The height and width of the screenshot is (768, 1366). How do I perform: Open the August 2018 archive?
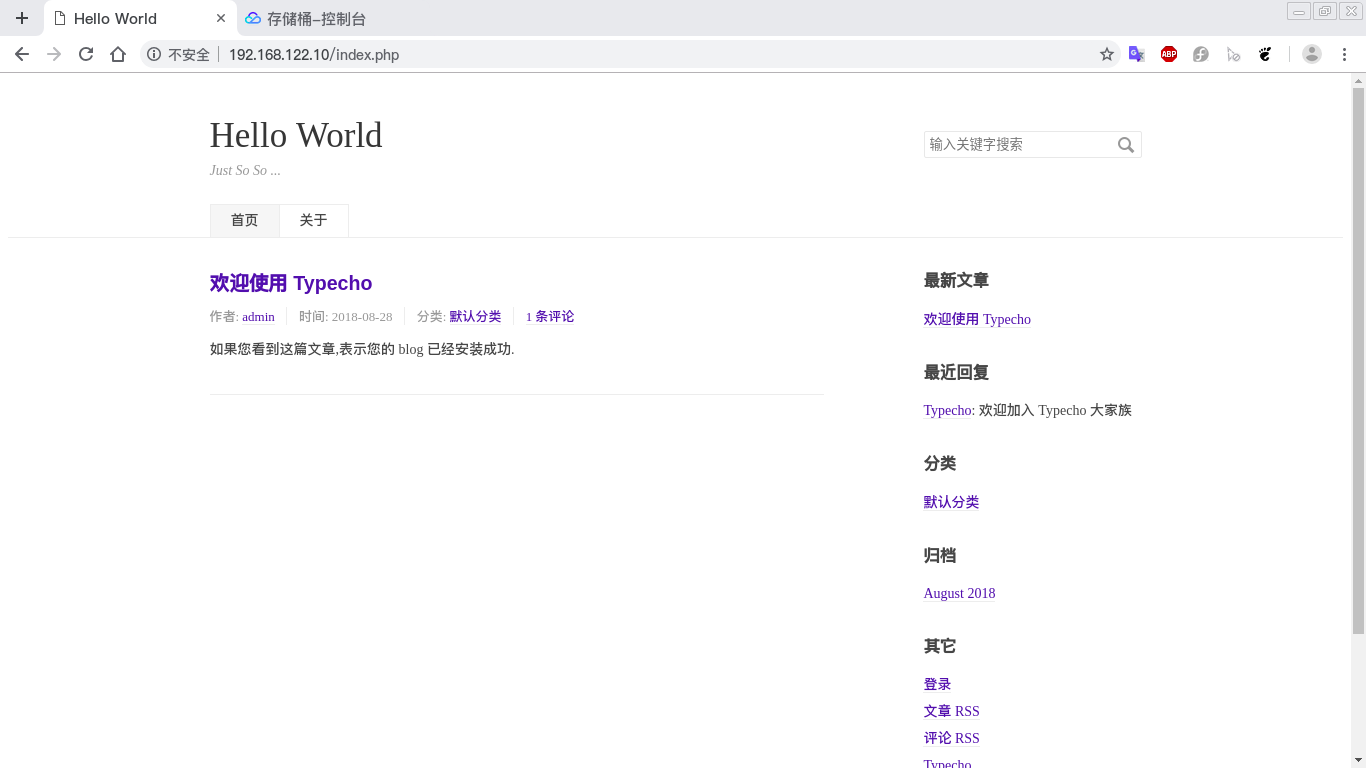[959, 593]
